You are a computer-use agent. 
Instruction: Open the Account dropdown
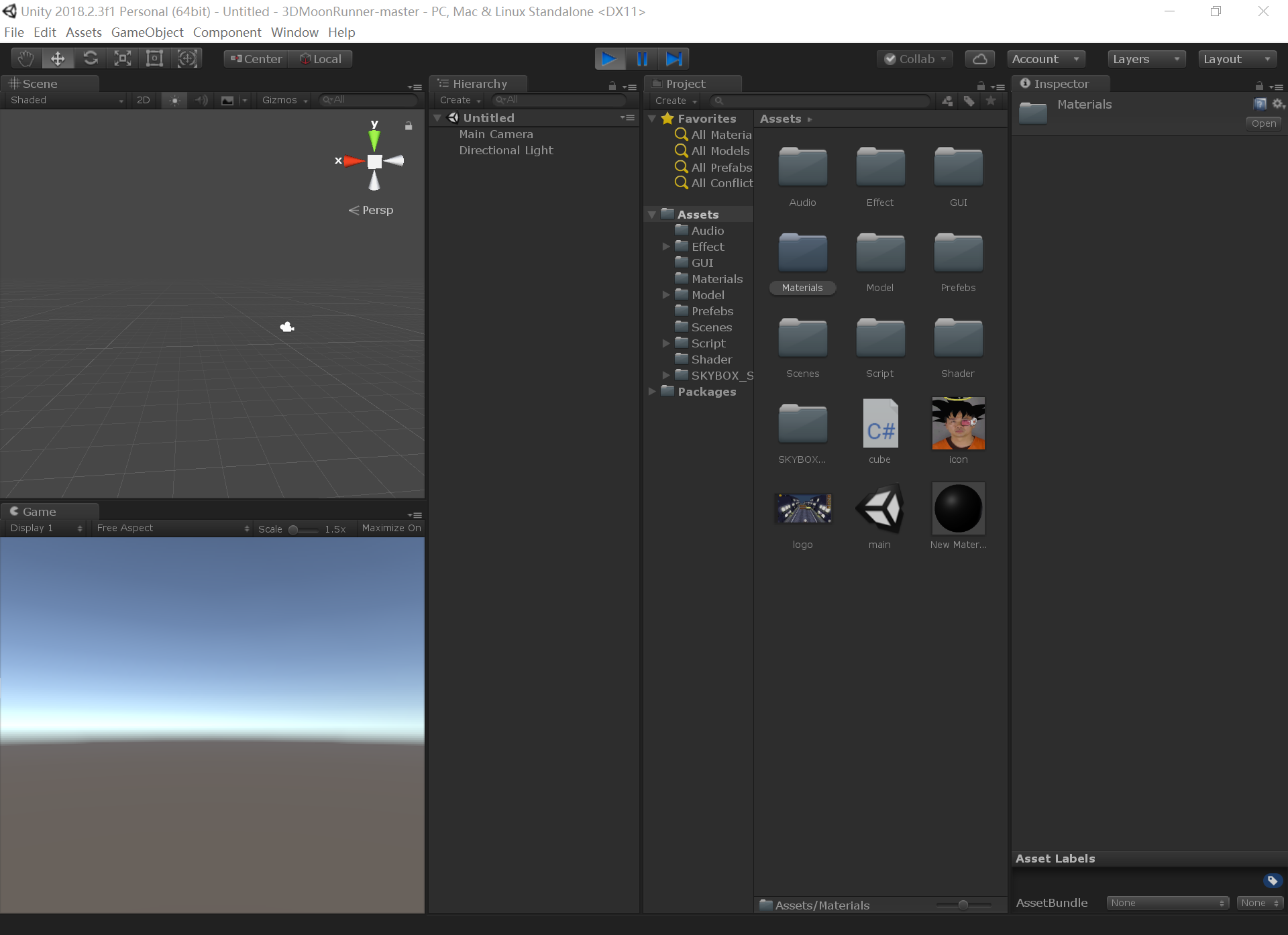(x=1046, y=59)
